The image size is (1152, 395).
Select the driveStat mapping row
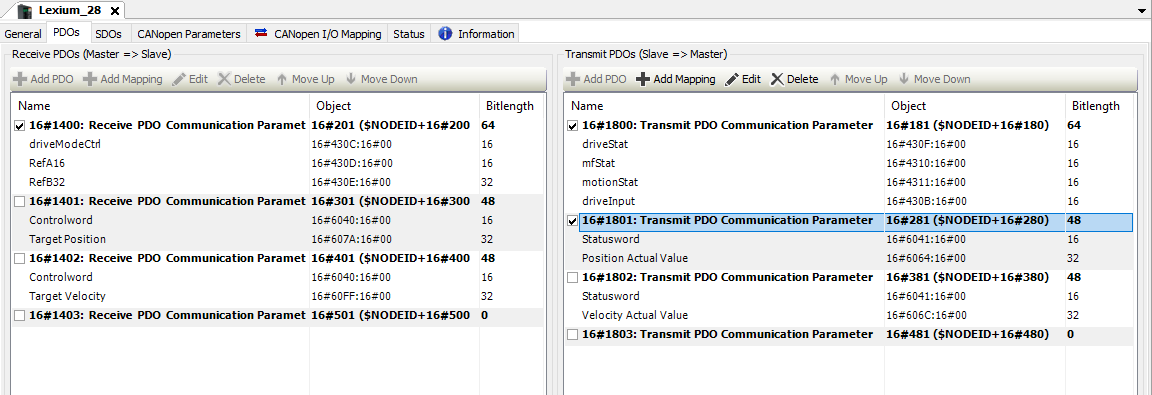click(x=849, y=145)
